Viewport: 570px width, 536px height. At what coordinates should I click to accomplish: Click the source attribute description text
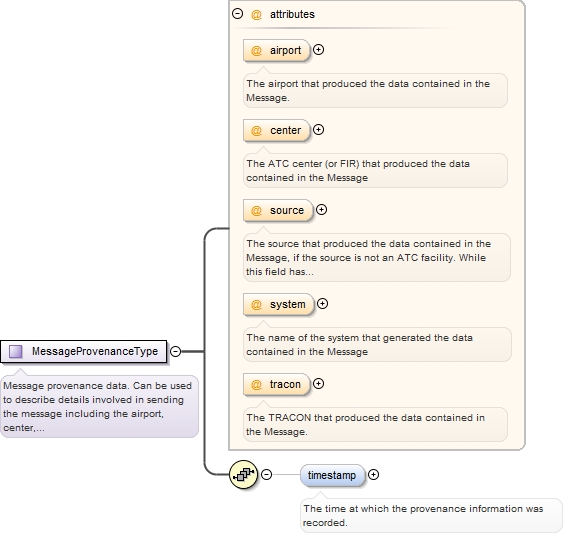pos(369,257)
